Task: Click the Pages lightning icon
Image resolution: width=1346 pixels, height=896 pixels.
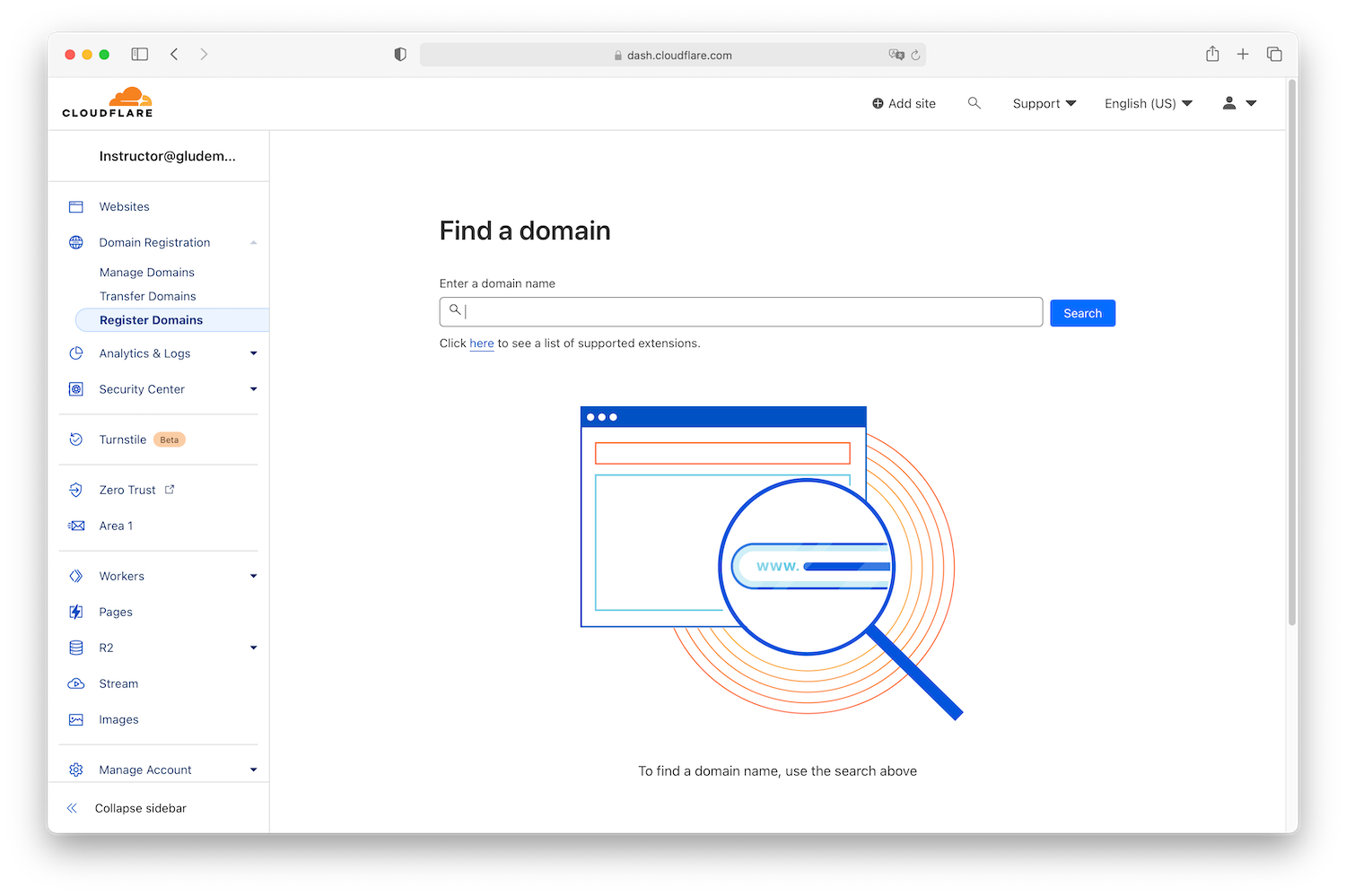Action: pyautogui.click(x=76, y=613)
